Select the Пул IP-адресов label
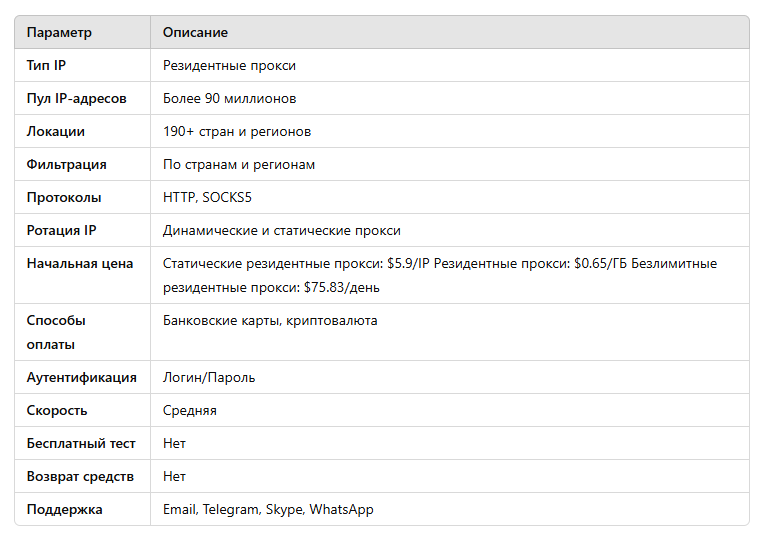The height and width of the screenshot is (539, 762). [x=76, y=99]
